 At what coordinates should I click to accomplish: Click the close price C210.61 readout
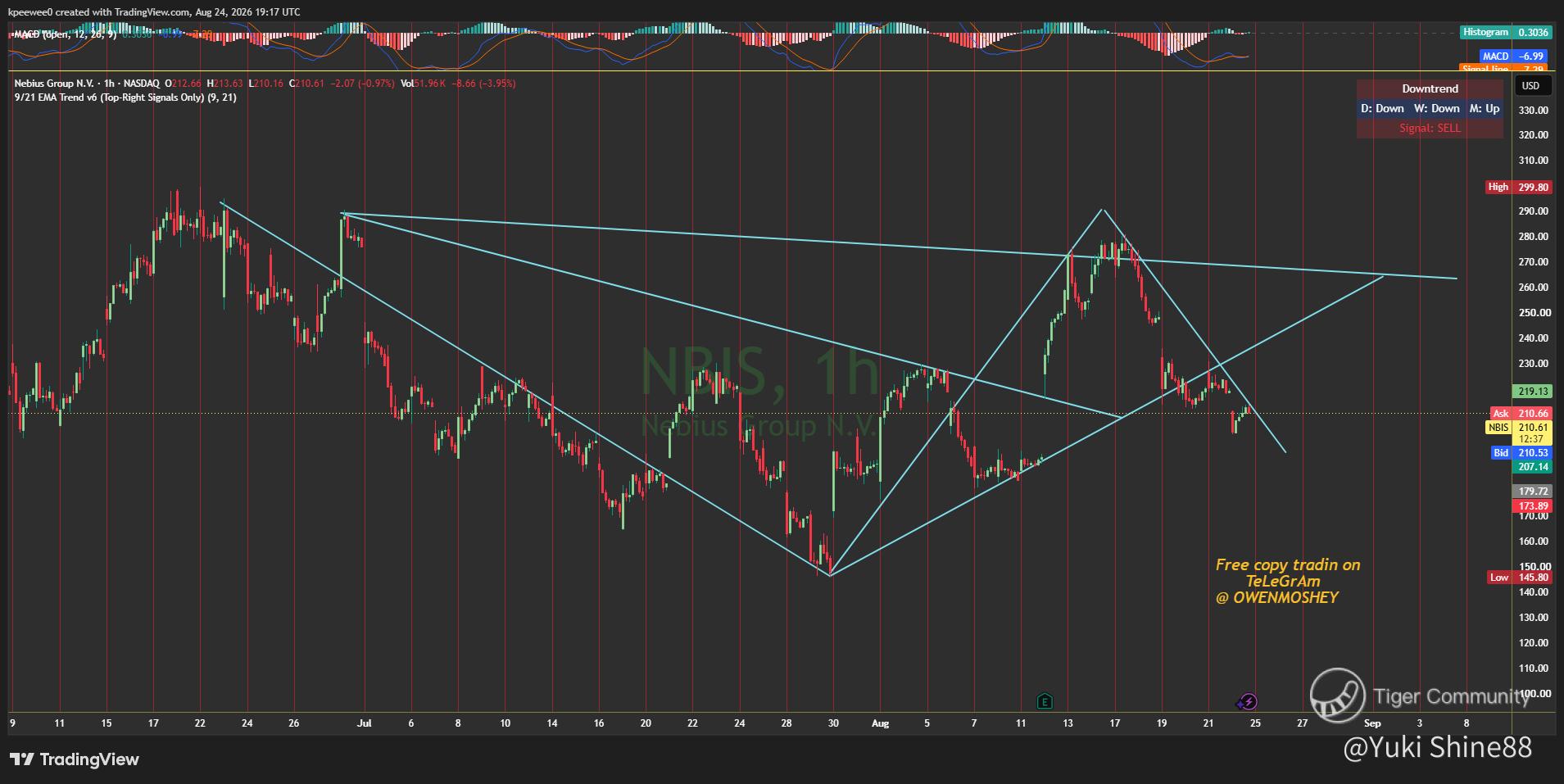coord(306,84)
